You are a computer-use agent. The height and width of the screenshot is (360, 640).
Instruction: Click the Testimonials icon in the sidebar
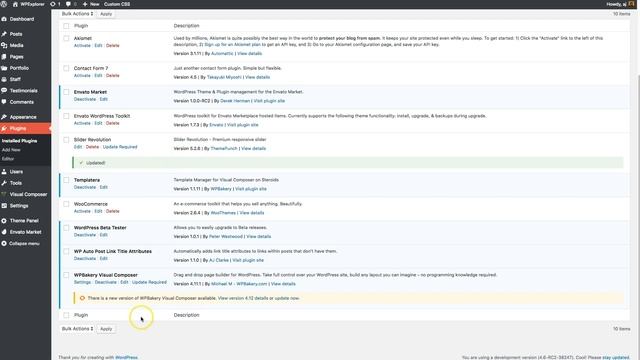[4, 91]
